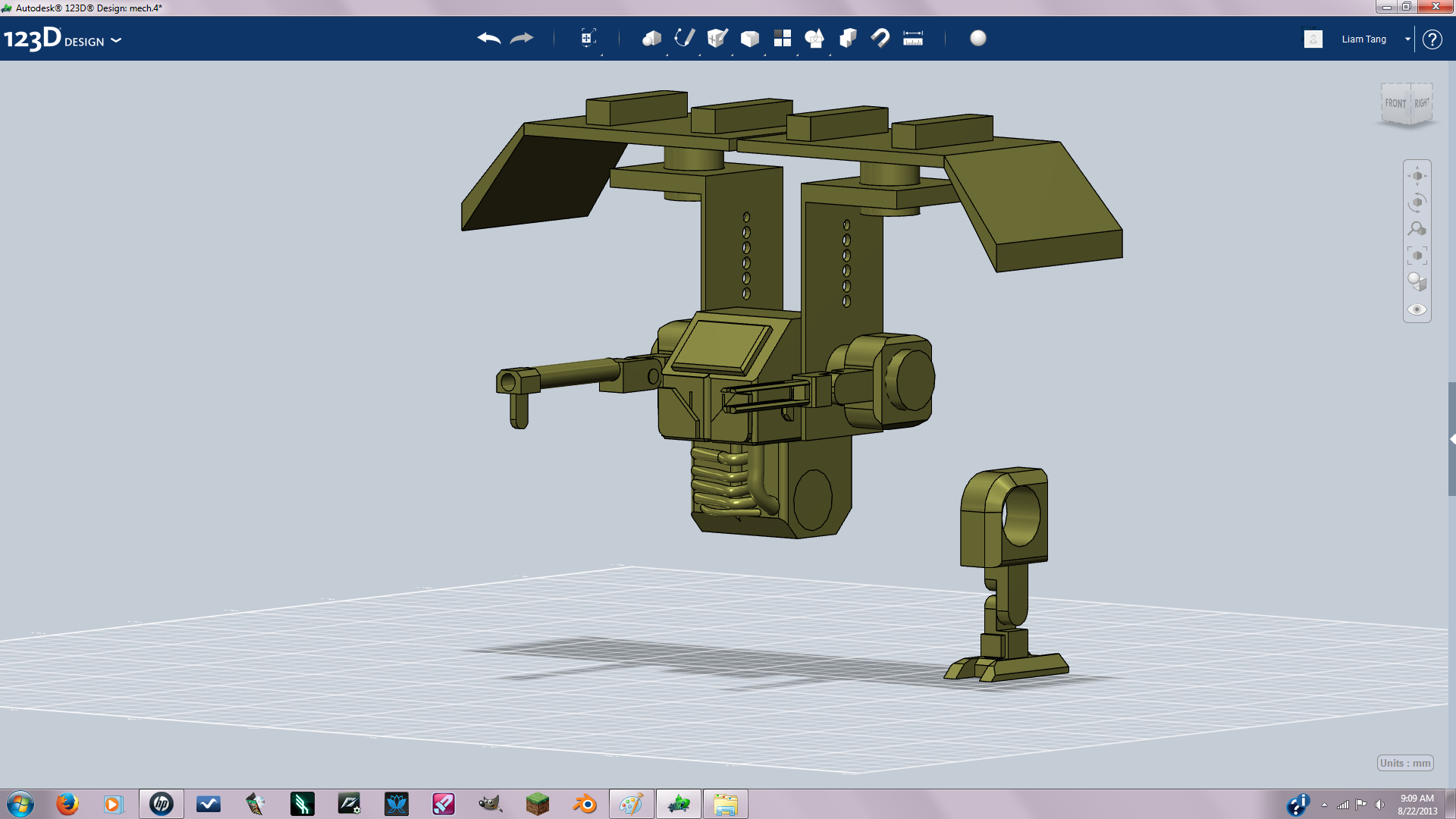This screenshot has height=819, width=1456.
Task: Open the Material sphere tool
Action: tap(978, 38)
